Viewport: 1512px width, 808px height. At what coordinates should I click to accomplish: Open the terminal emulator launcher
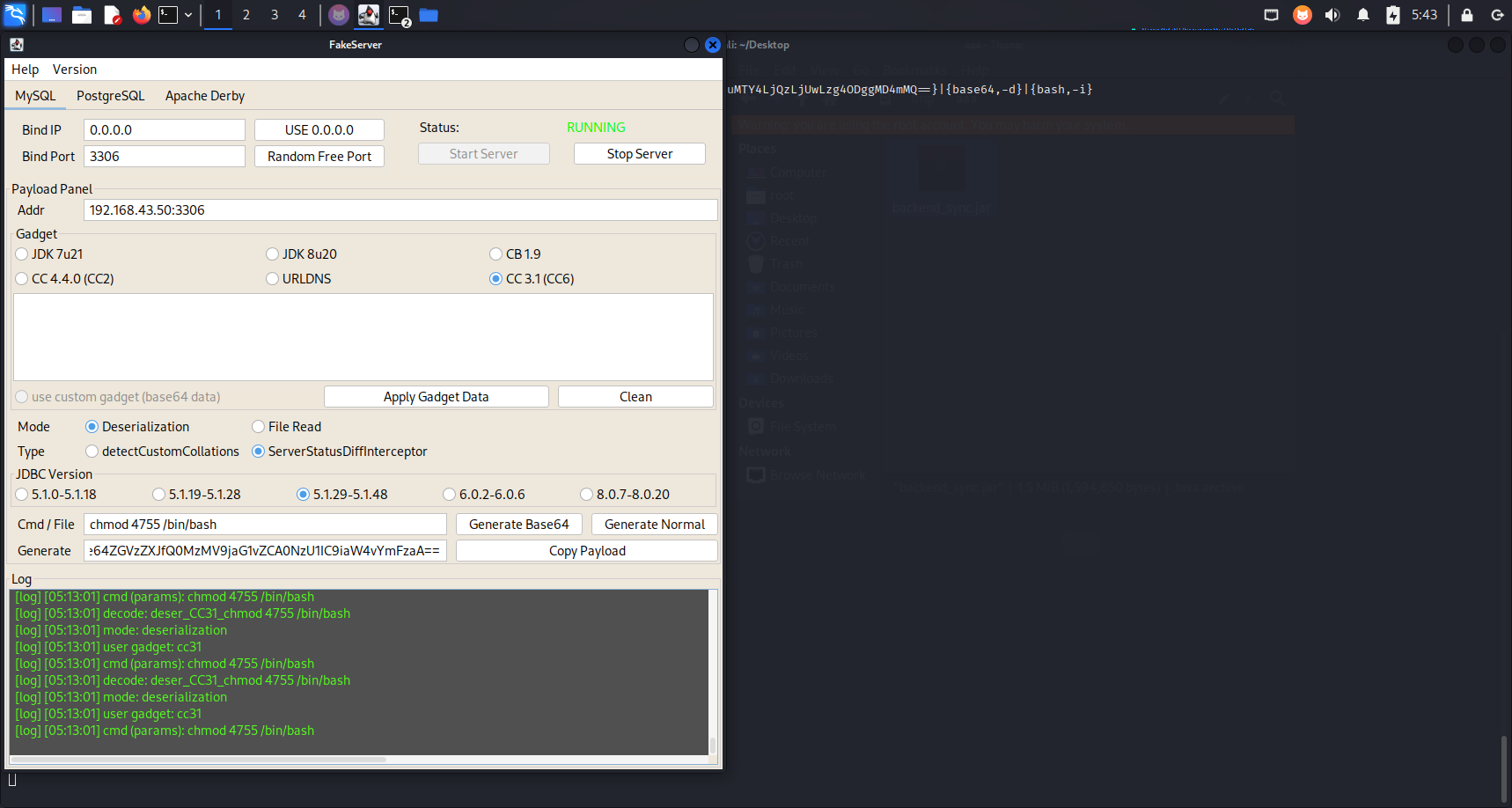[168, 15]
